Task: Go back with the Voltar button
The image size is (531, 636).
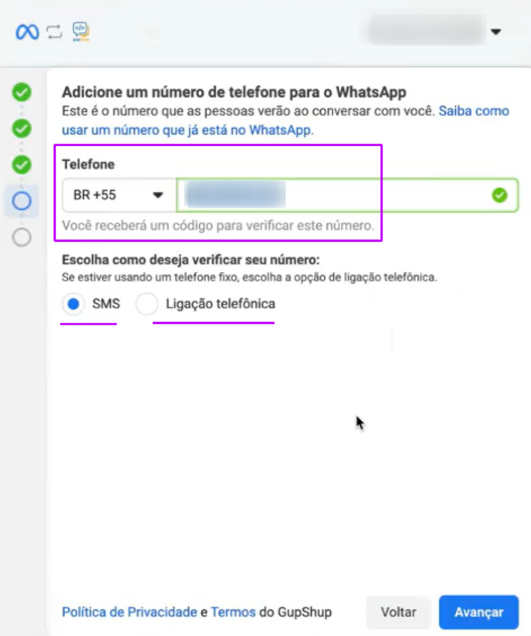Action: point(398,612)
